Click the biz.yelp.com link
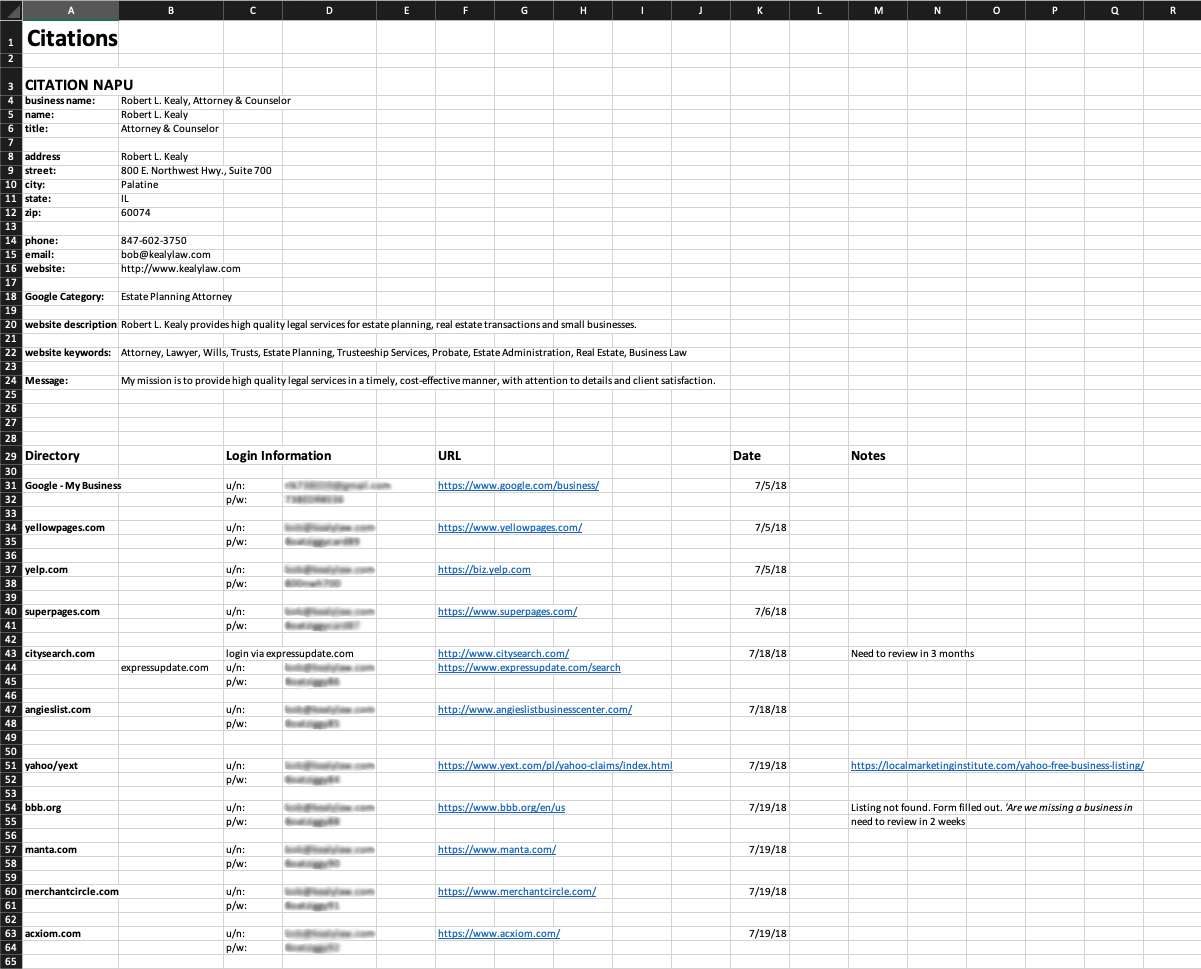1201x969 pixels. click(484, 569)
